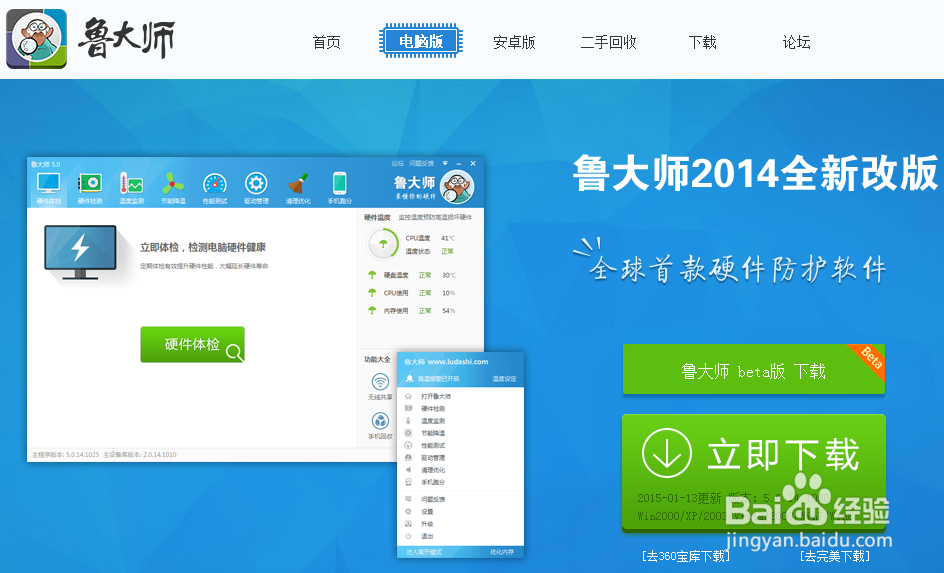Click 问题反馈 in the app title bar
The image size is (944, 573).
(421, 164)
